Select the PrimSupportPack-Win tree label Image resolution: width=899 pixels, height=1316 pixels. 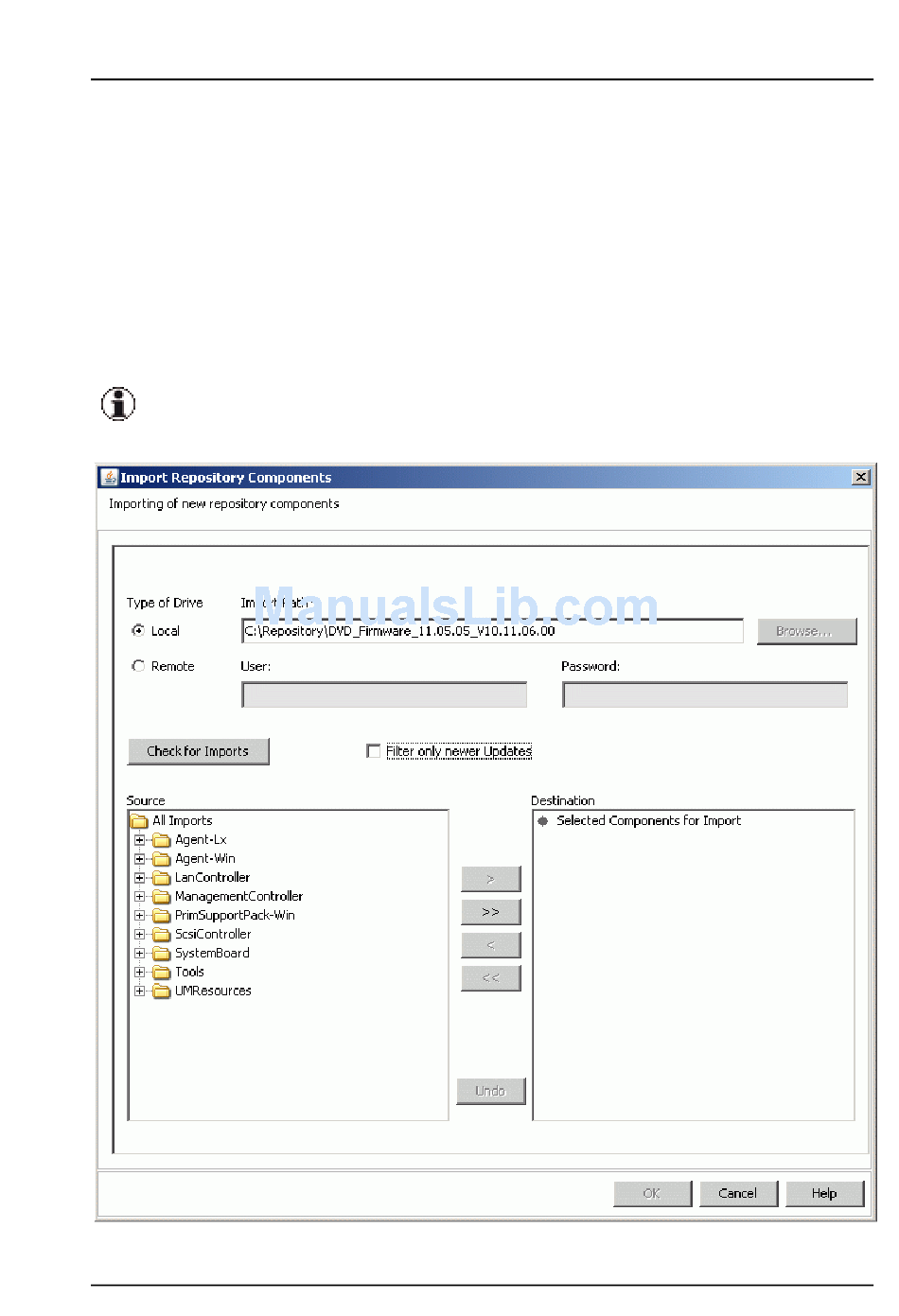click(x=235, y=916)
